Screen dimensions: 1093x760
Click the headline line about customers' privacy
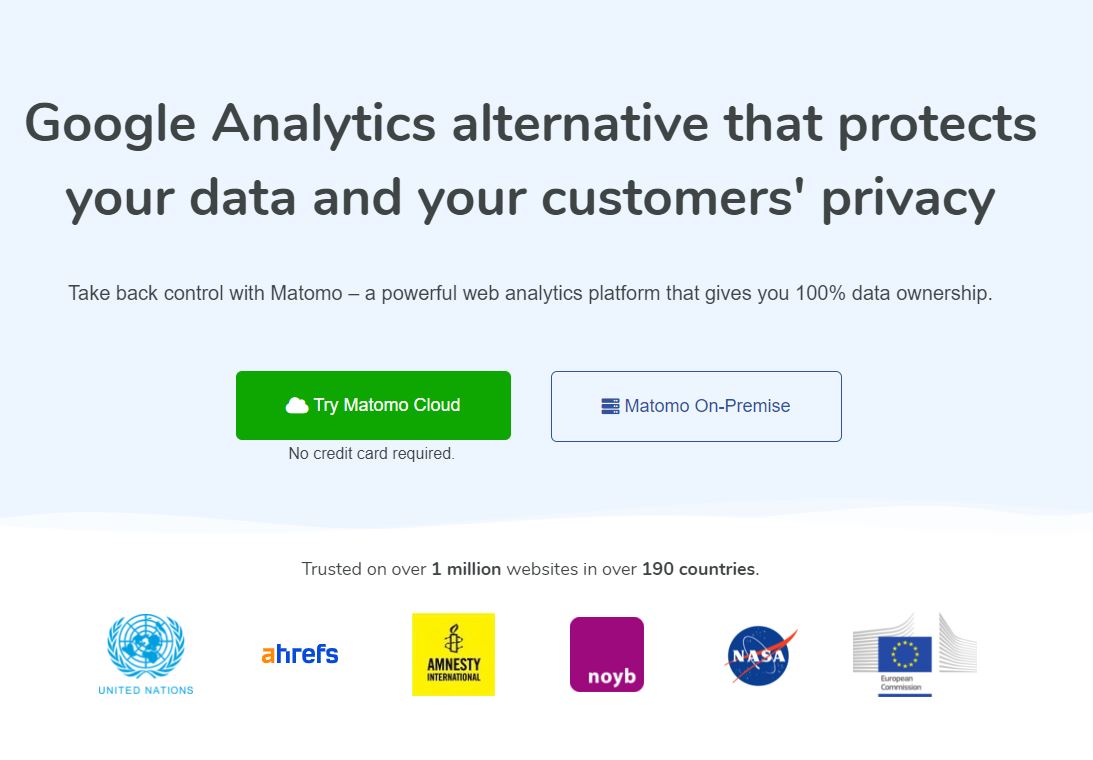click(530, 199)
